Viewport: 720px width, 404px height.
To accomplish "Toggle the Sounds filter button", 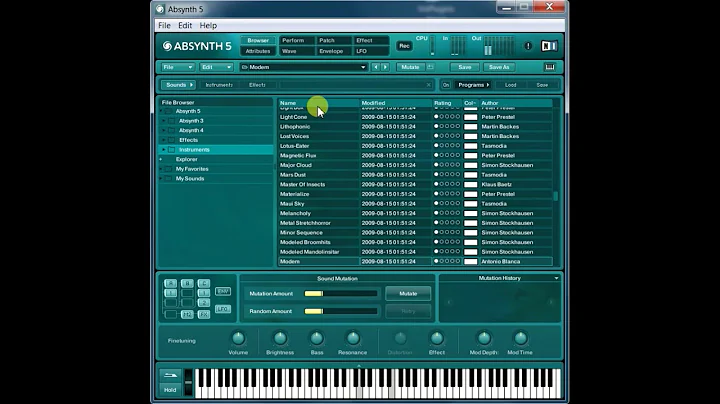I will point(178,85).
